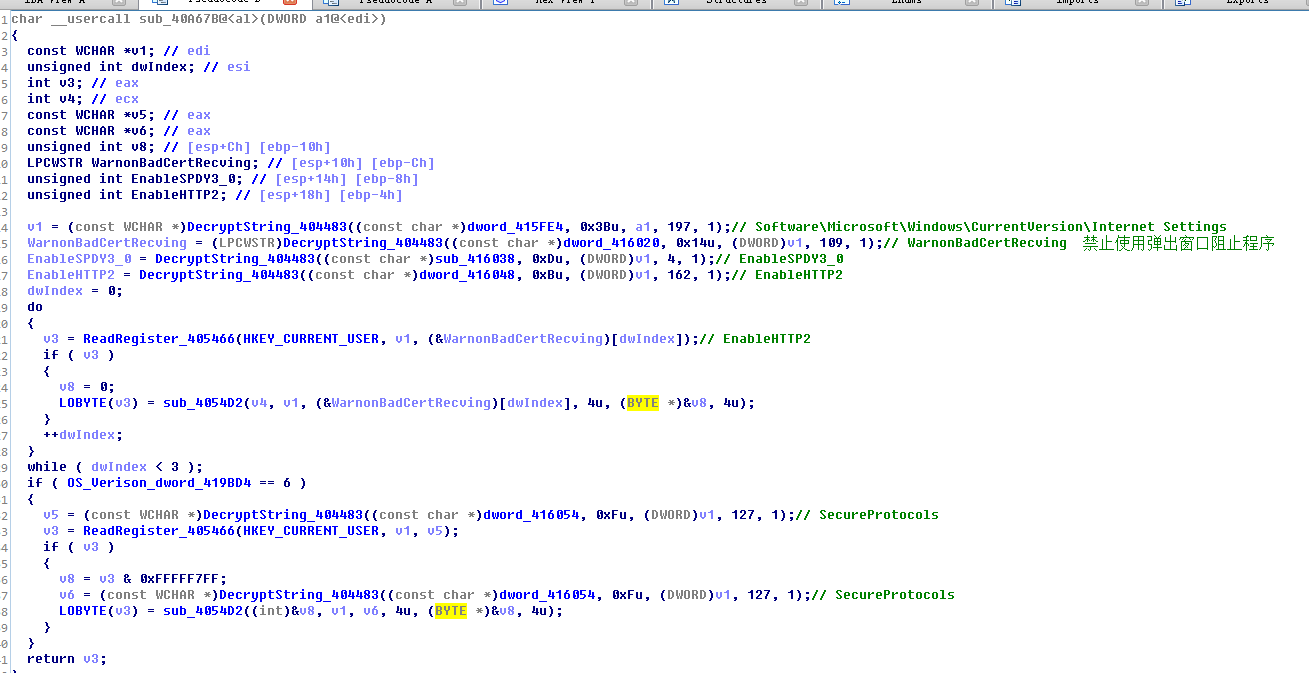1309x673 pixels.
Task: Click HKEY_CURRENT_USER inside the do loop
Action: (311, 339)
